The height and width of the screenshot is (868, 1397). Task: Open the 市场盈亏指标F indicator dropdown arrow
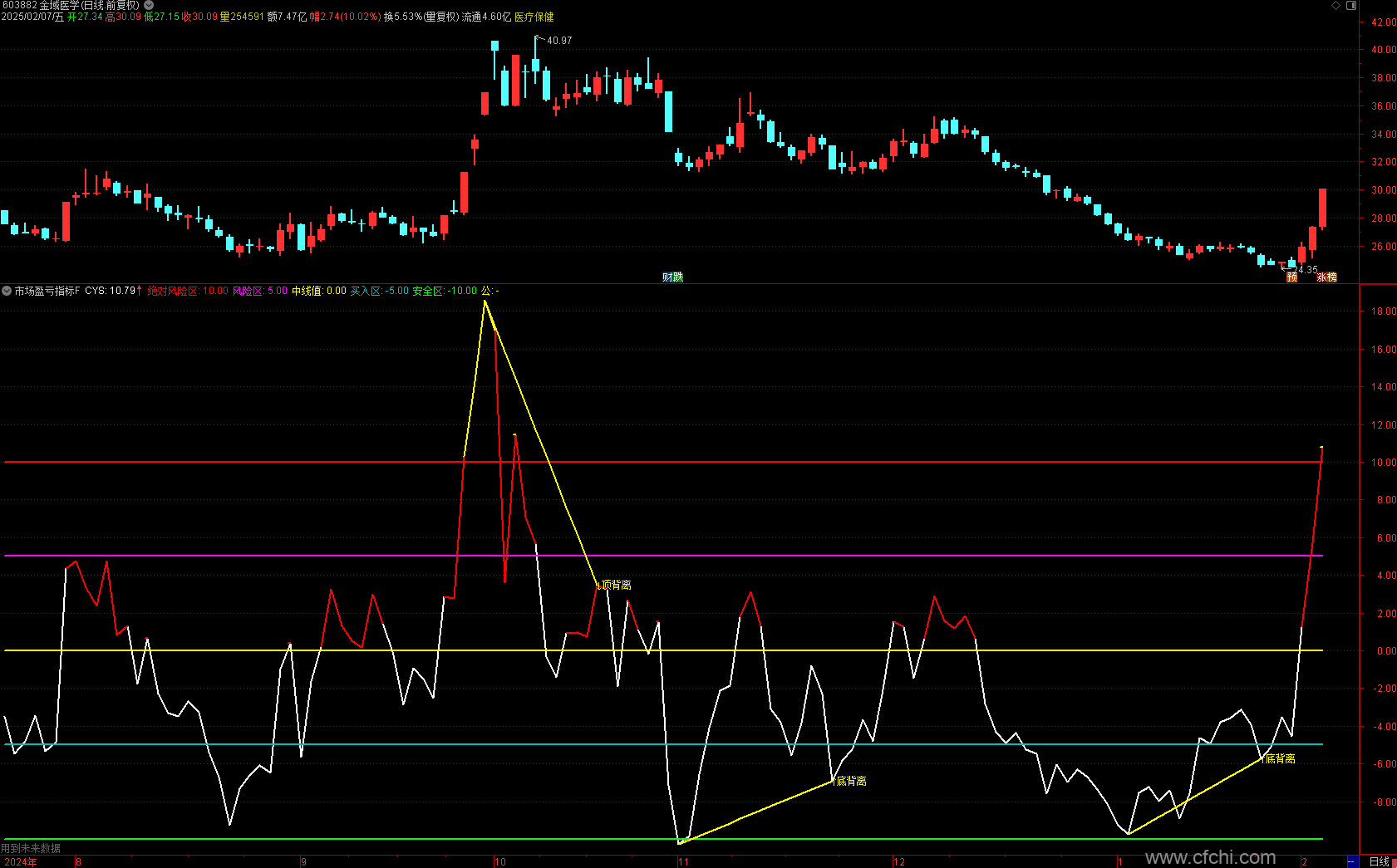7,291
